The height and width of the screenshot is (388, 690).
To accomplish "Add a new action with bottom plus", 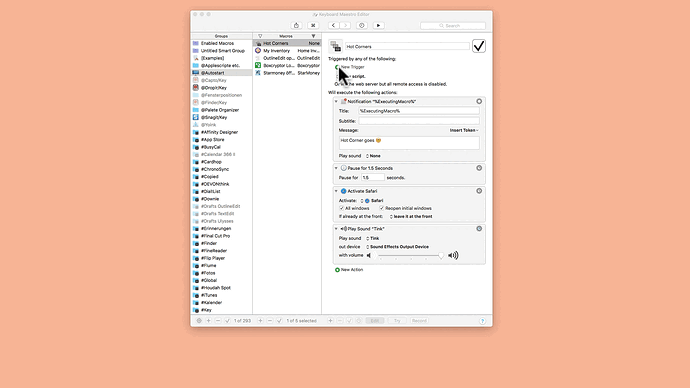I will (x=330, y=321).
